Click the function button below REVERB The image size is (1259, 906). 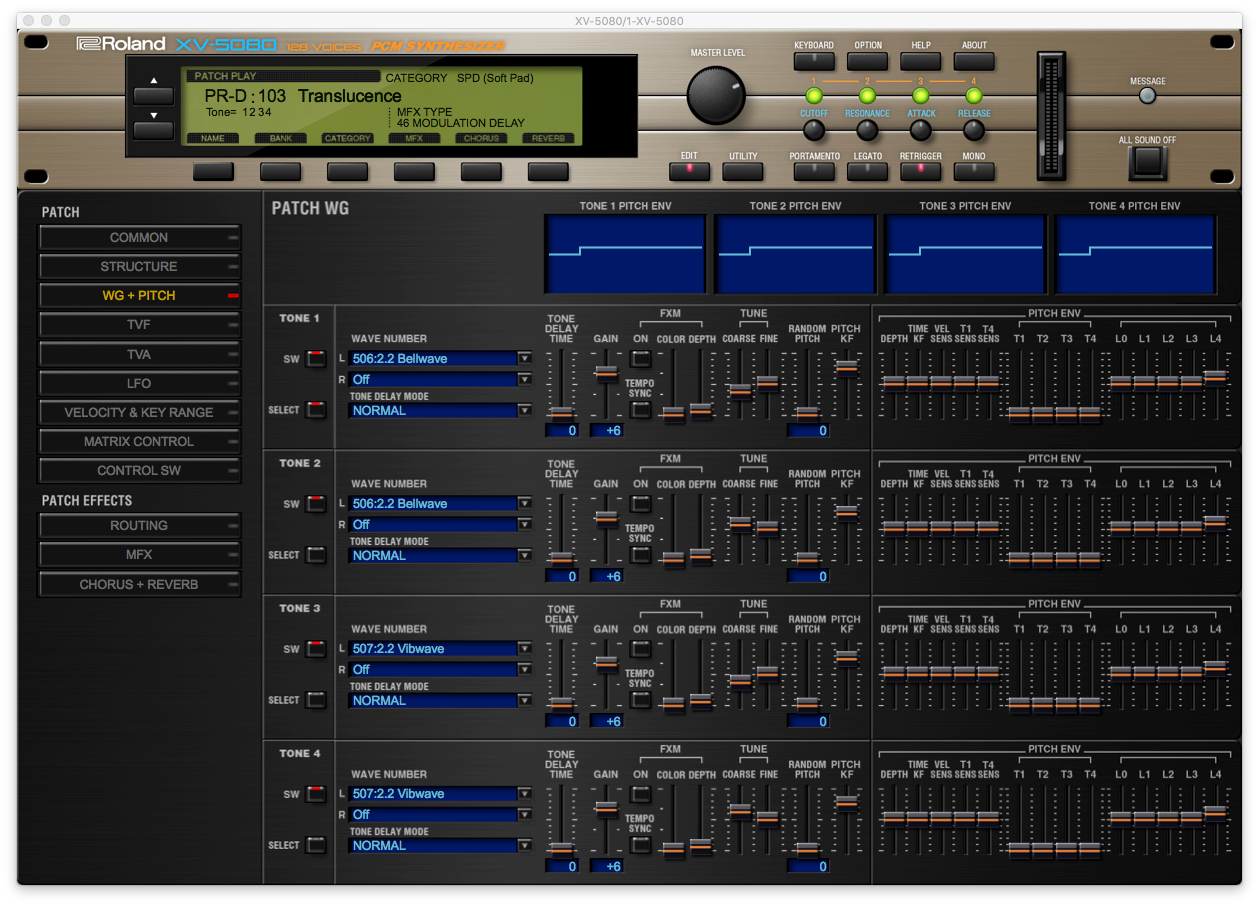coord(548,171)
